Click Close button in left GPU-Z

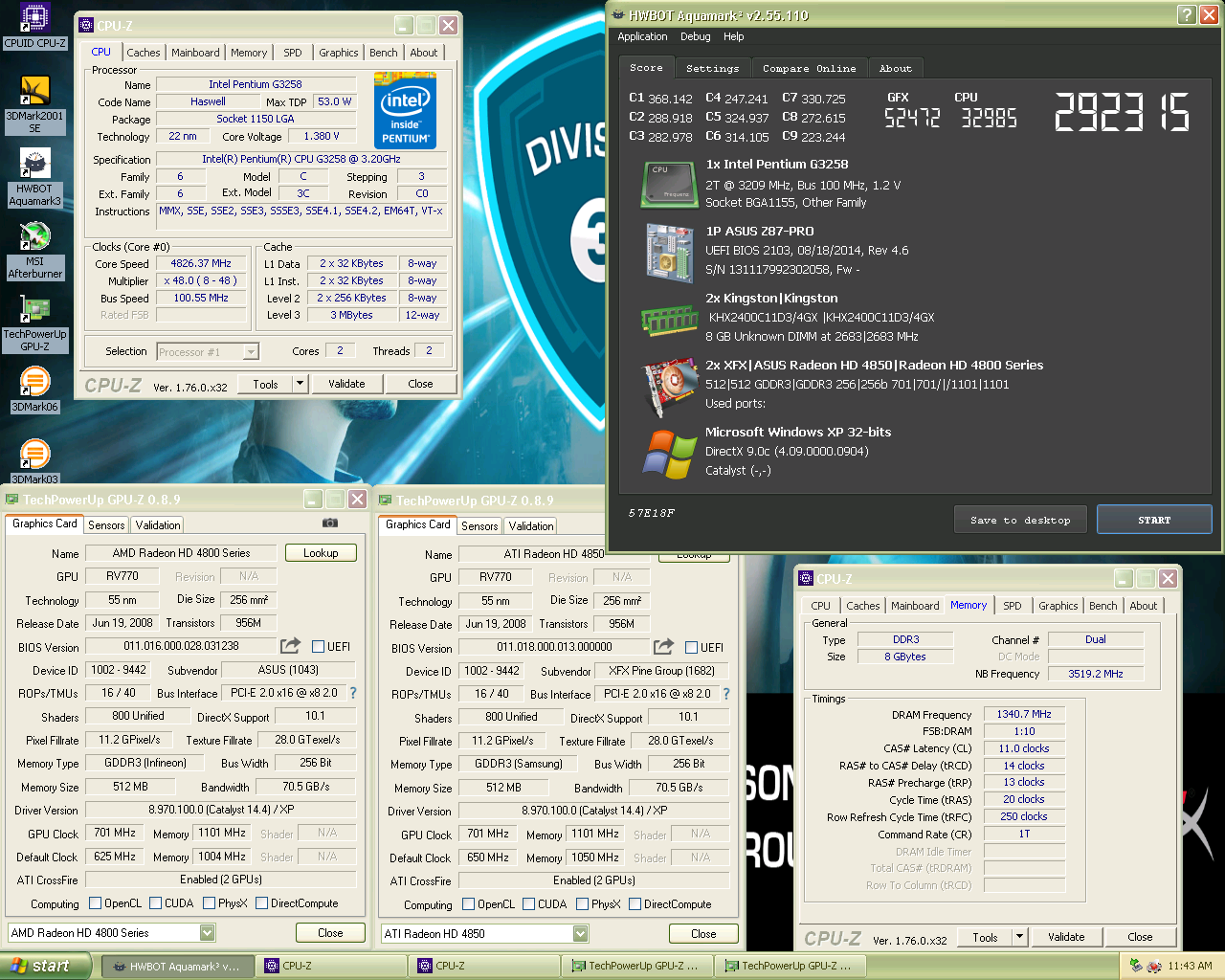330,933
